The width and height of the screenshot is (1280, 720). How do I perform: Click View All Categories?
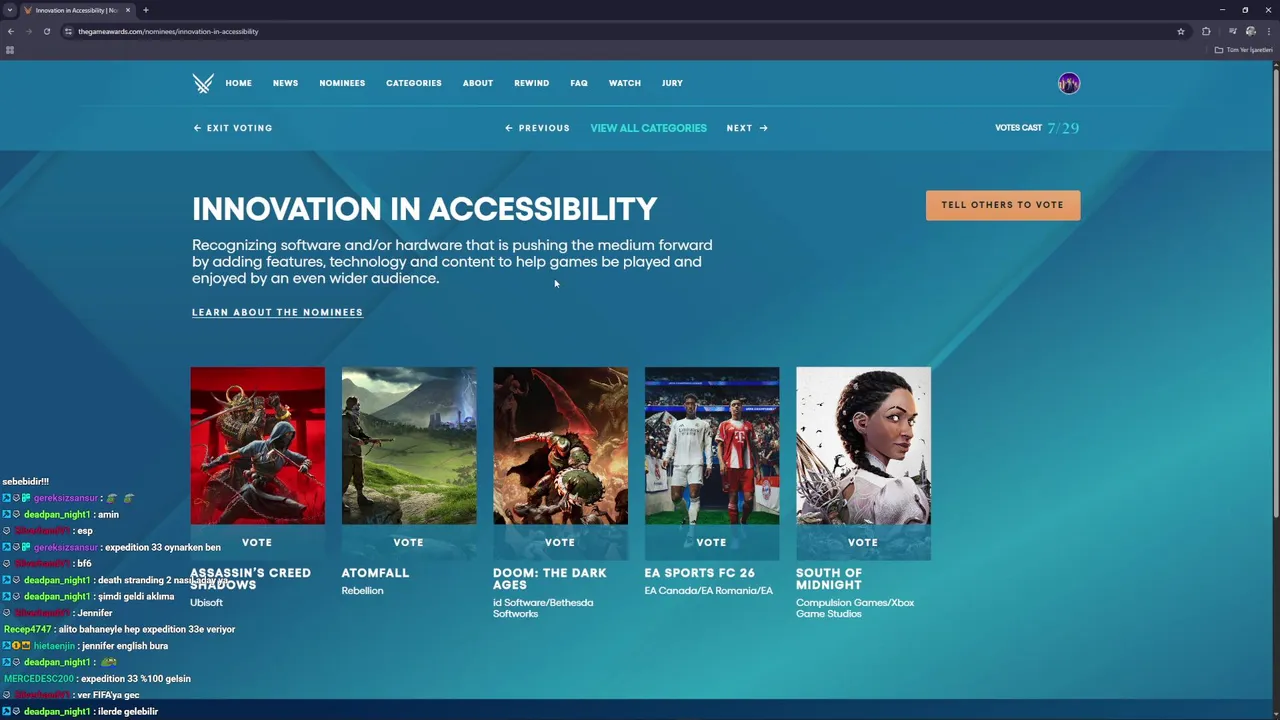[648, 128]
